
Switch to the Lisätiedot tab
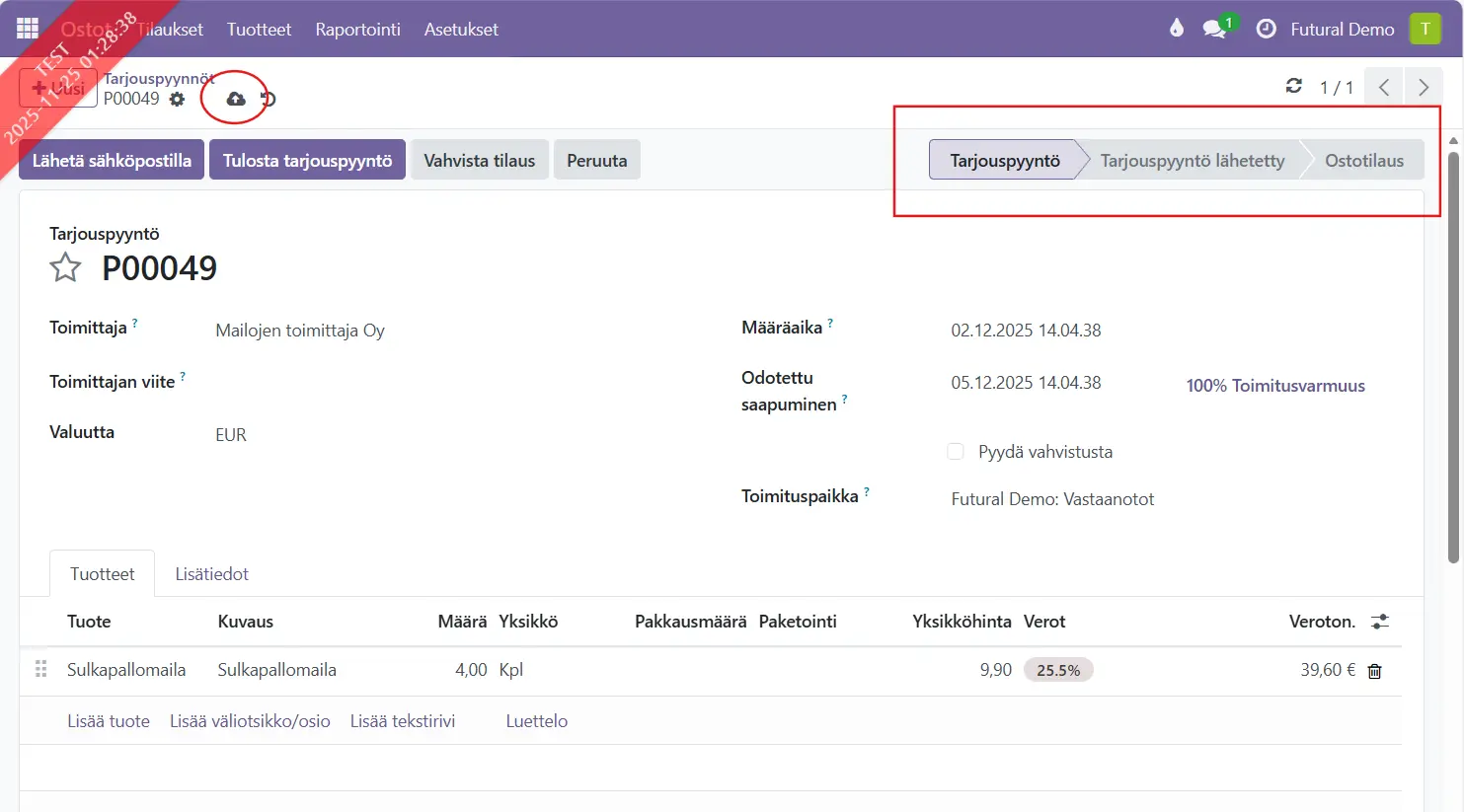(211, 574)
